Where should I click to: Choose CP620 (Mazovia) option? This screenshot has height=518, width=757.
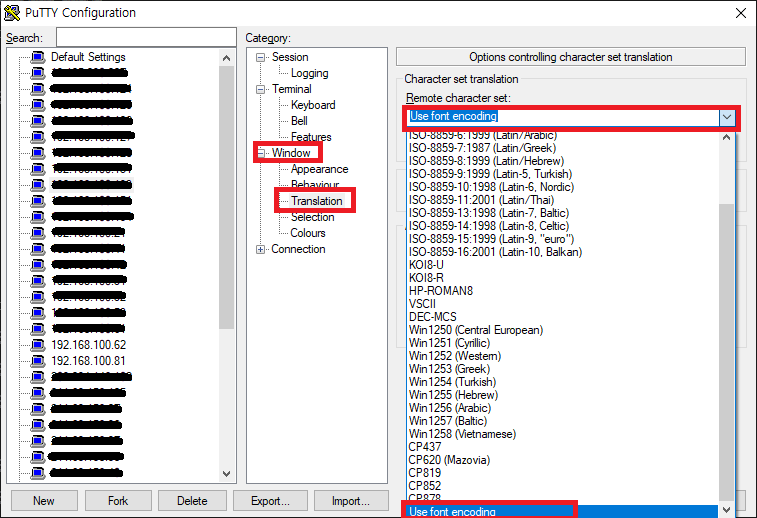449,461
